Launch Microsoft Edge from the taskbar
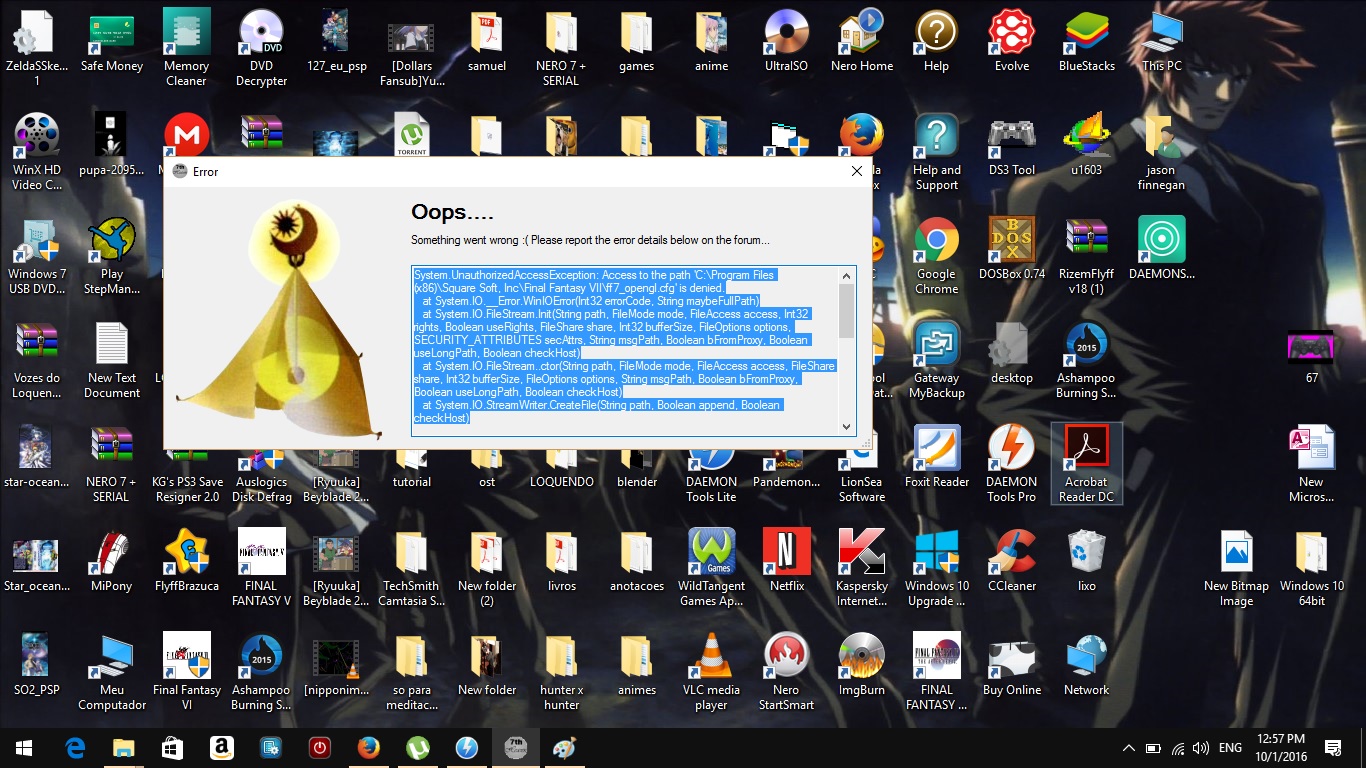Image resolution: width=1366 pixels, height=768 pixels. (74, 748)
